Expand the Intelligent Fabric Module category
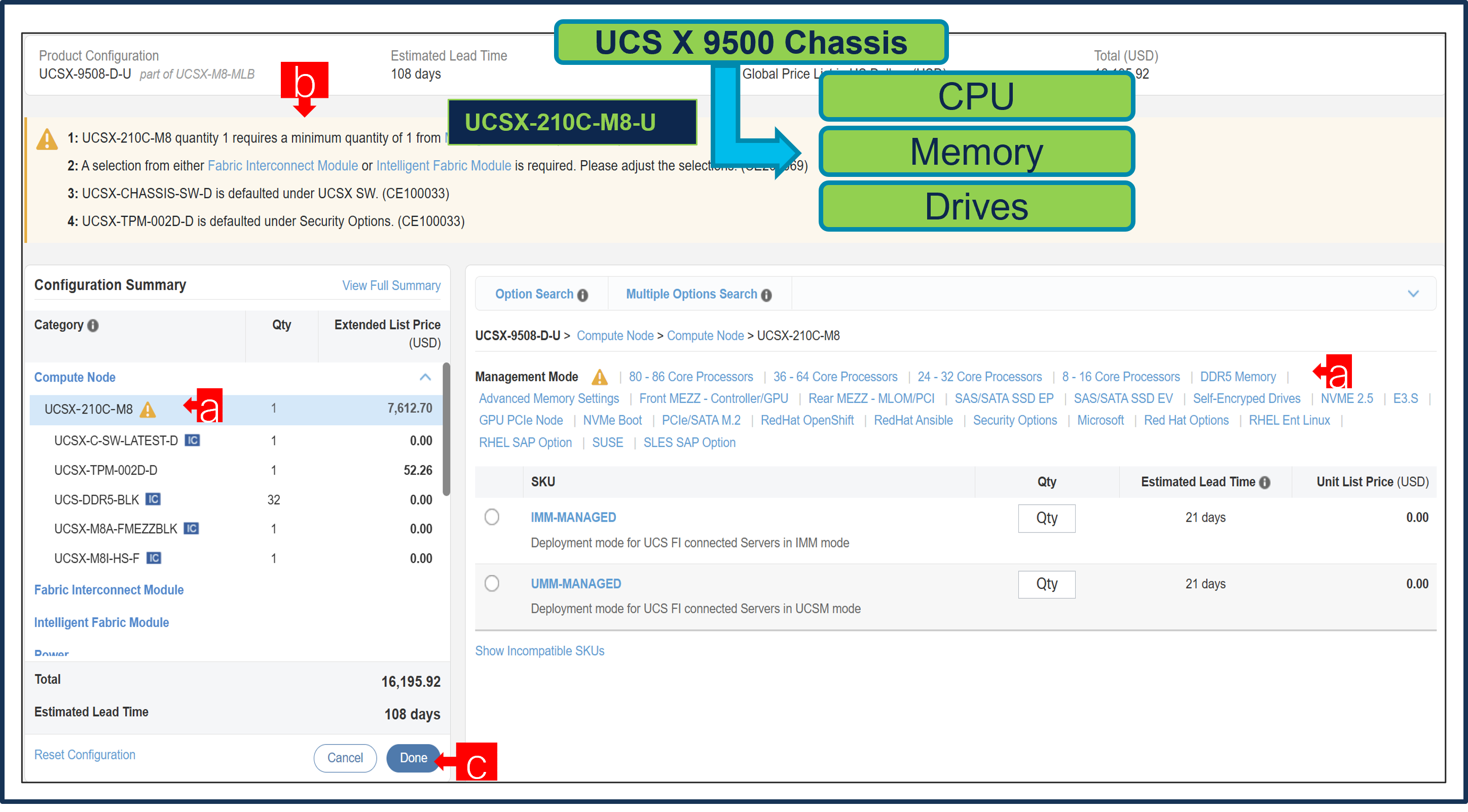This screenshot has width=1468, height=812. coord(101,623)
